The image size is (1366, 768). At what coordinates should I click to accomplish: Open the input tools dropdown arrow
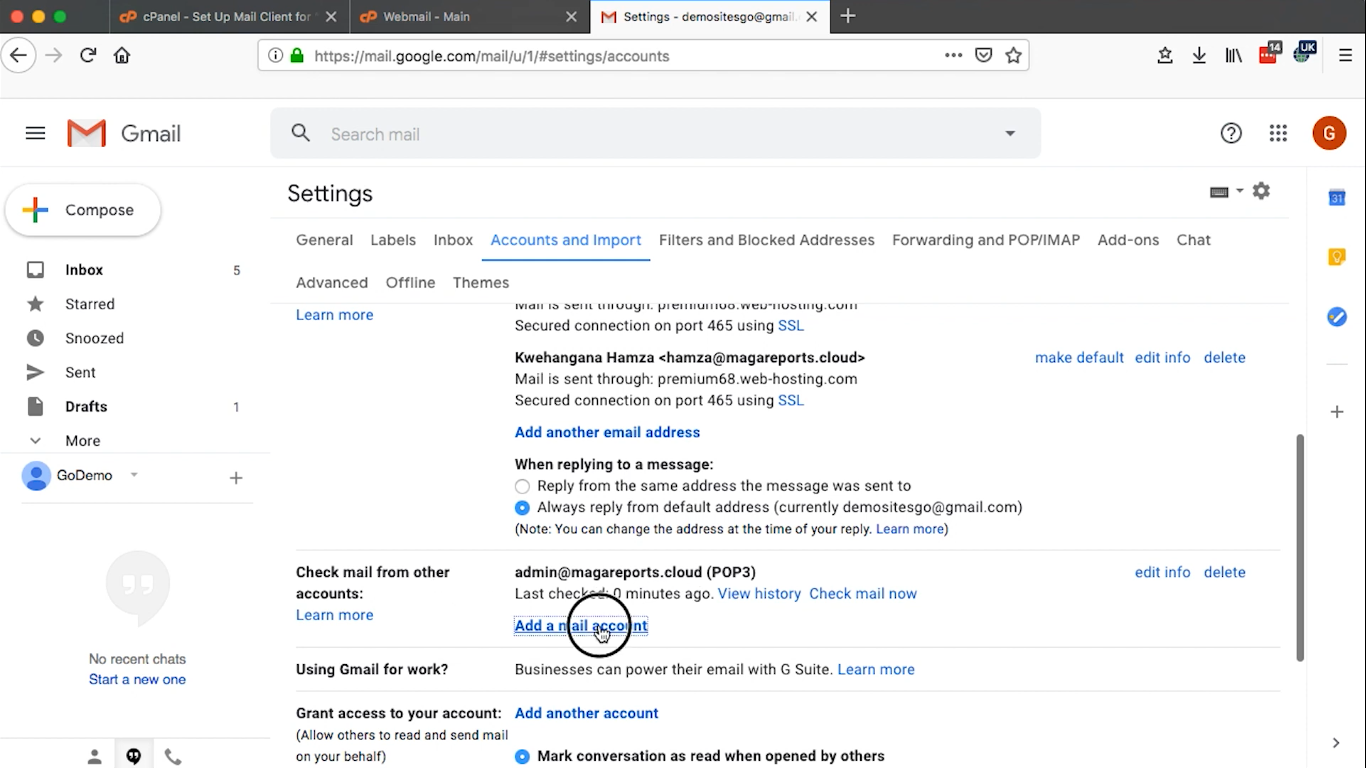[x=1240, y=191]
